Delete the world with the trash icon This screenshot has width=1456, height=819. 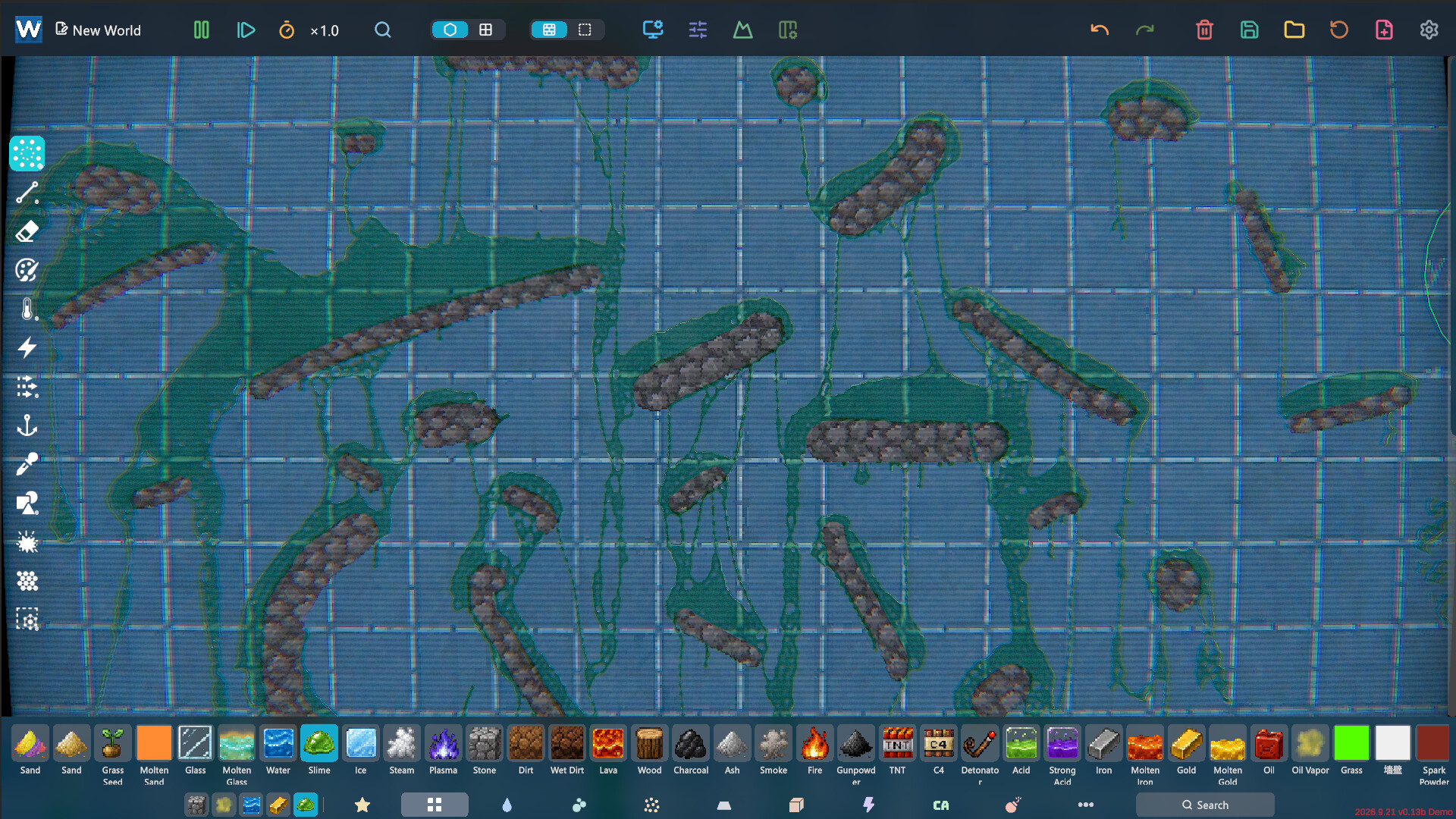click(x=1204, y=30)
